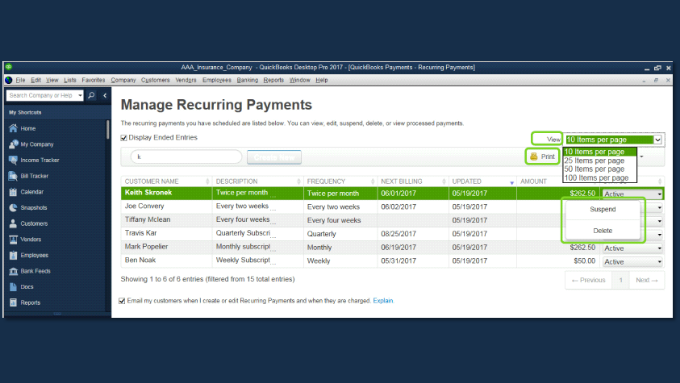Image resolution: width=680 pixels, height=383 pixels.
Task: Open the Income Tracker shortcut
Action: 39,160
